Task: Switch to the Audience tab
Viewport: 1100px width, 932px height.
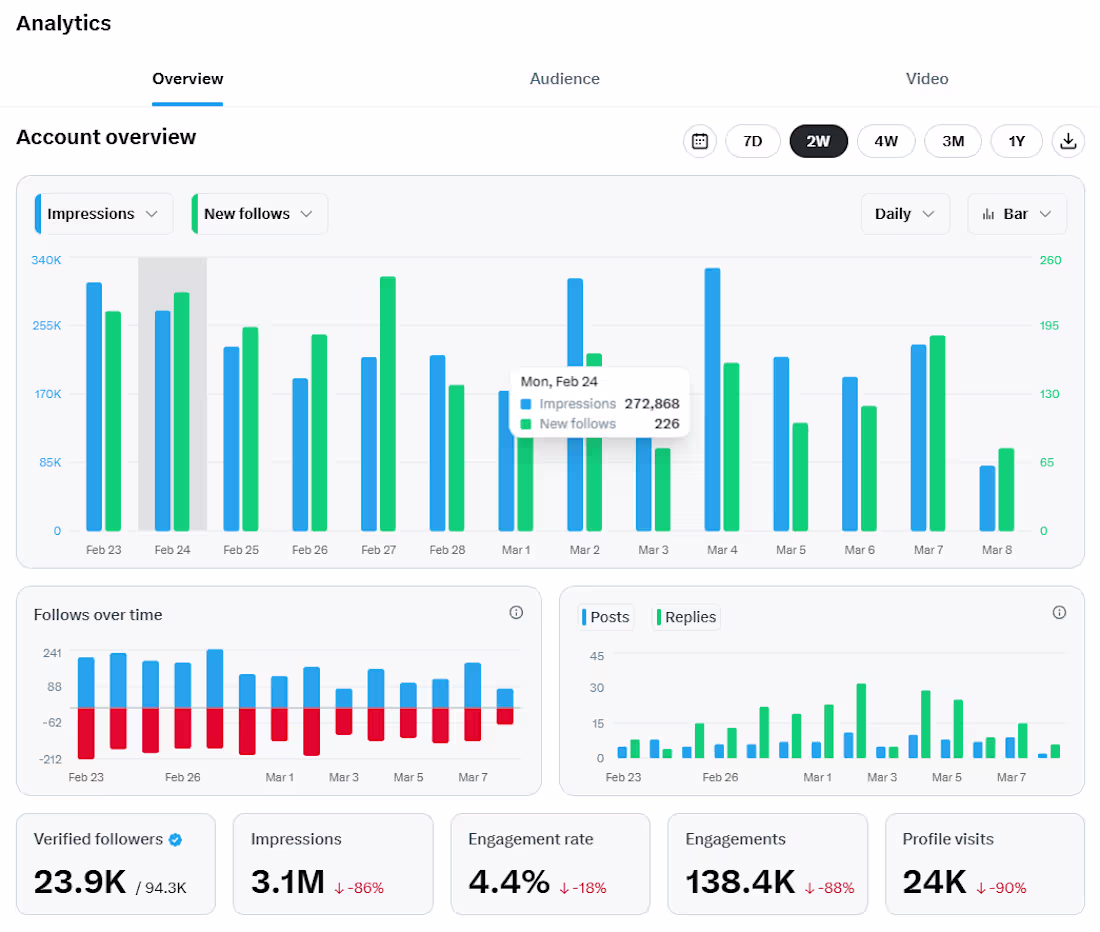Action: 564,79
